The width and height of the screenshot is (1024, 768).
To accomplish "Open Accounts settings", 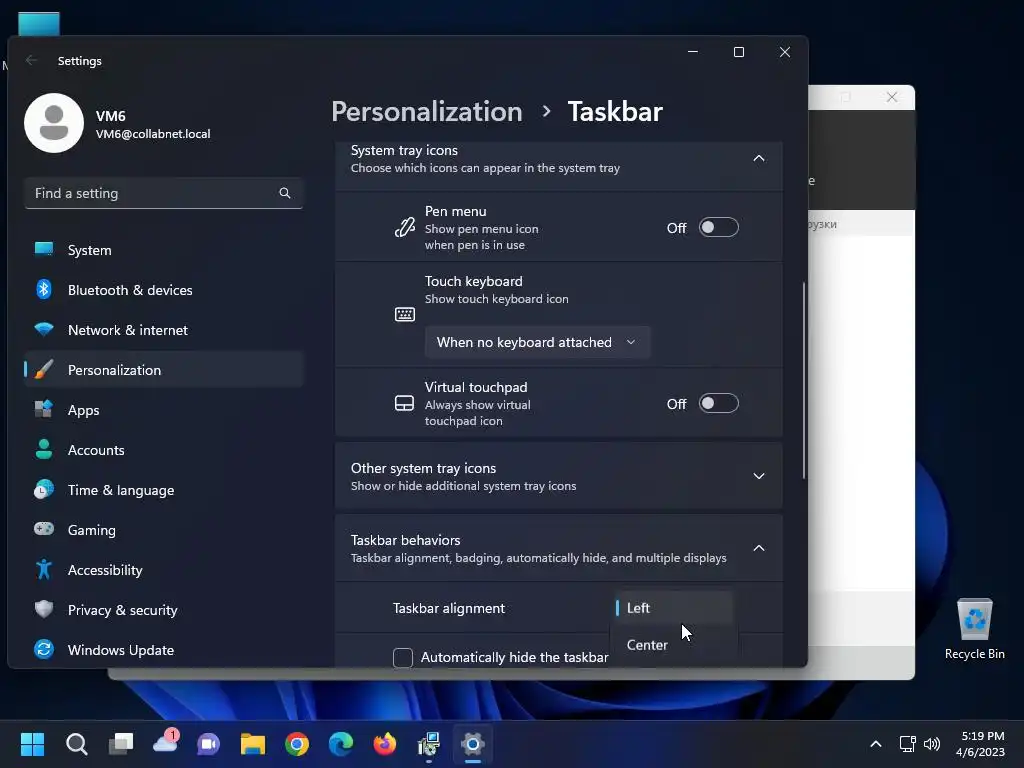I will (x=164, y=450).
